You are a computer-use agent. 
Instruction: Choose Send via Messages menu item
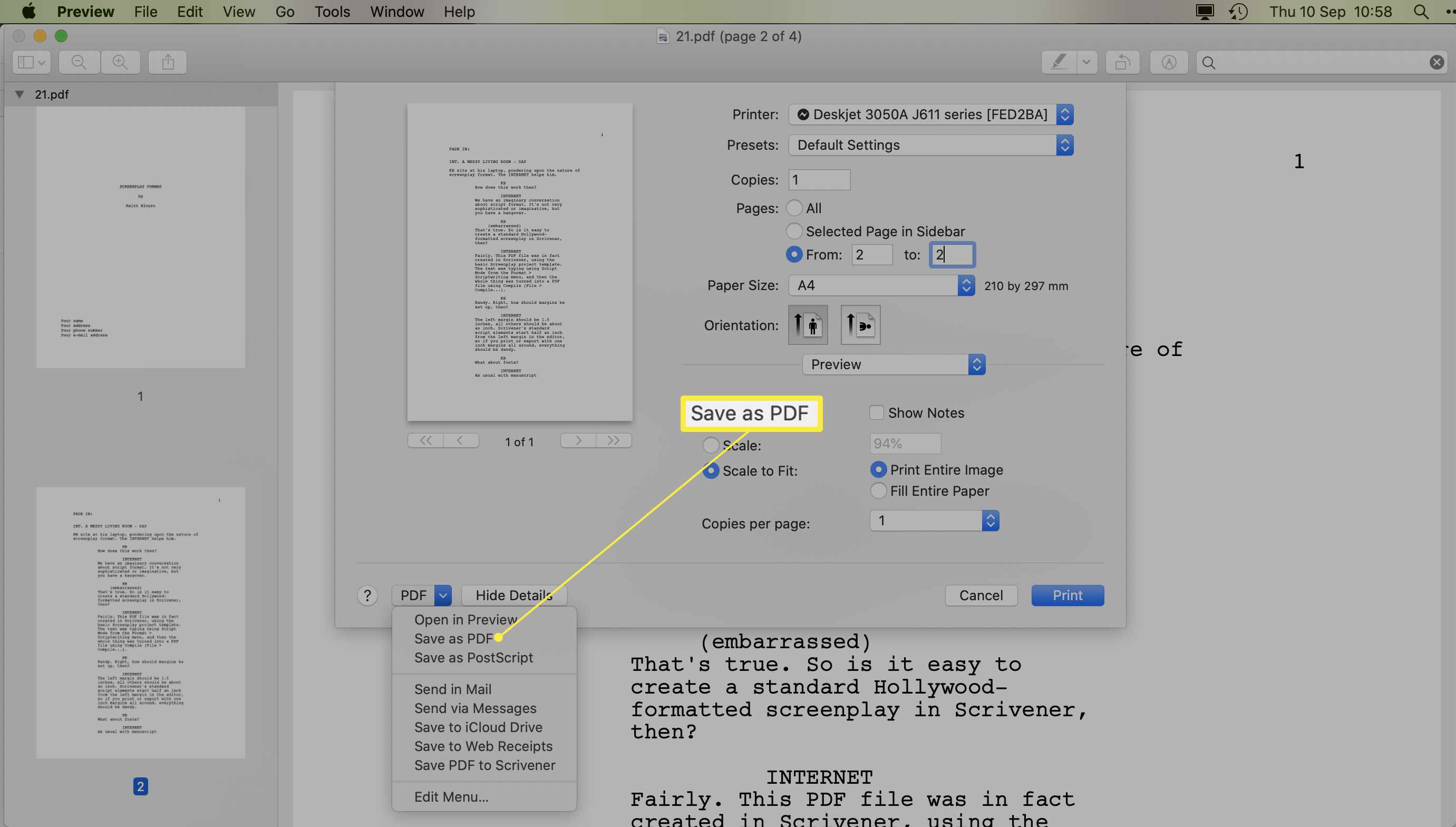pos(483,708)
